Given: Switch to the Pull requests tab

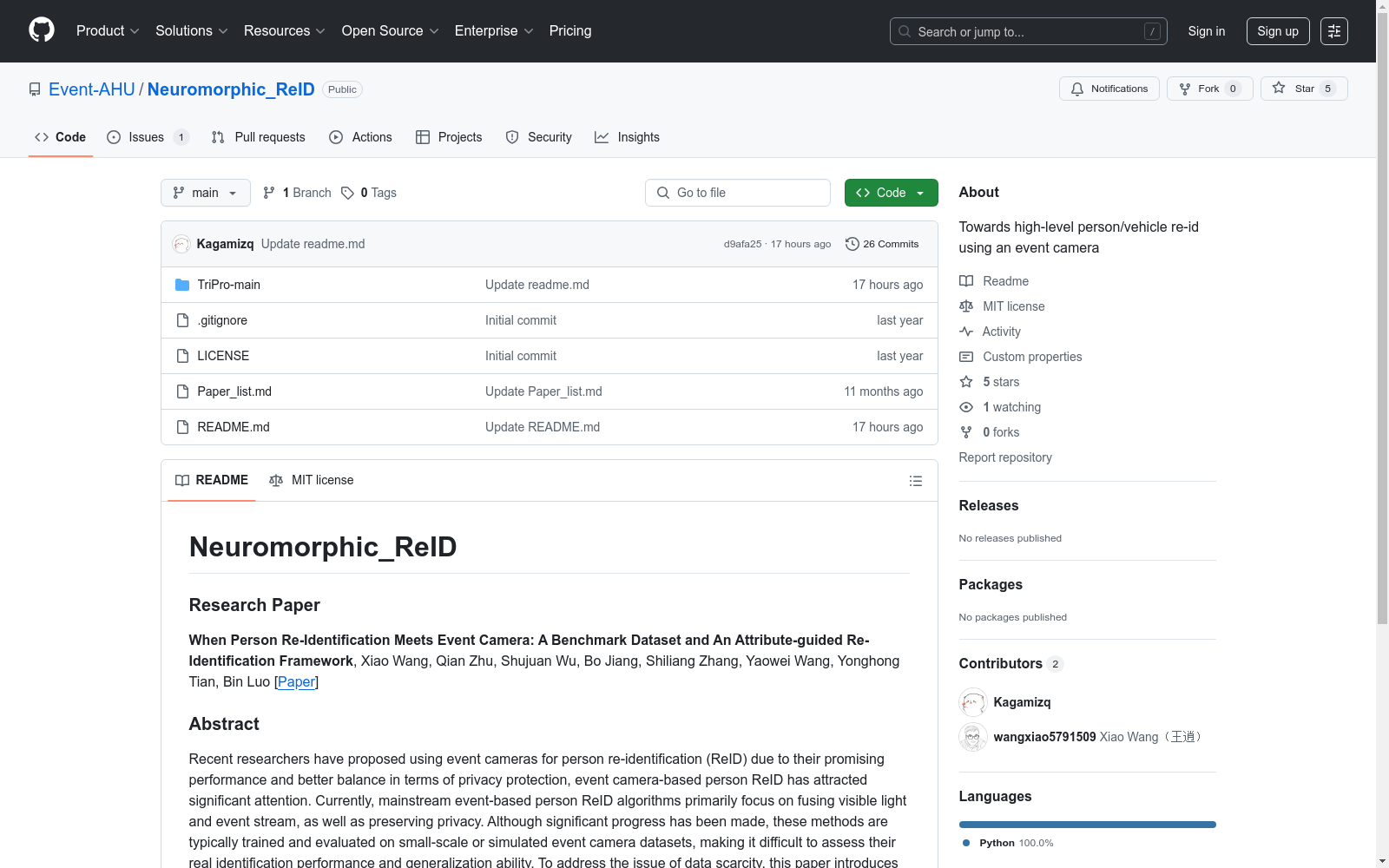Looking at the screenshot, I should (258, 137).
